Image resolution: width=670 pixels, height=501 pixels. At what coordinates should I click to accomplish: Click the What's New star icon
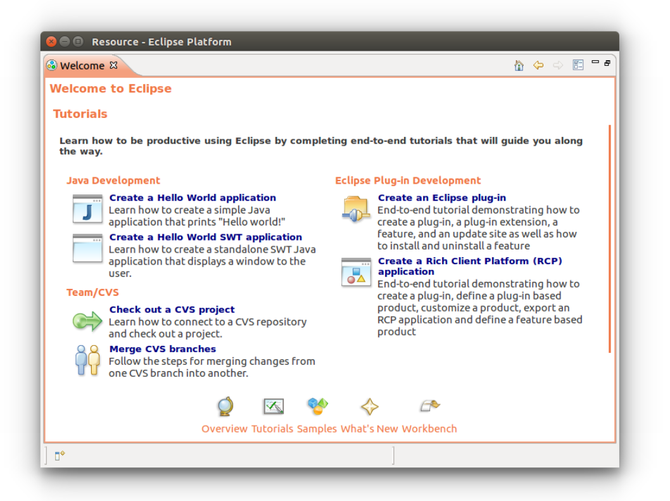pos(370,407)
